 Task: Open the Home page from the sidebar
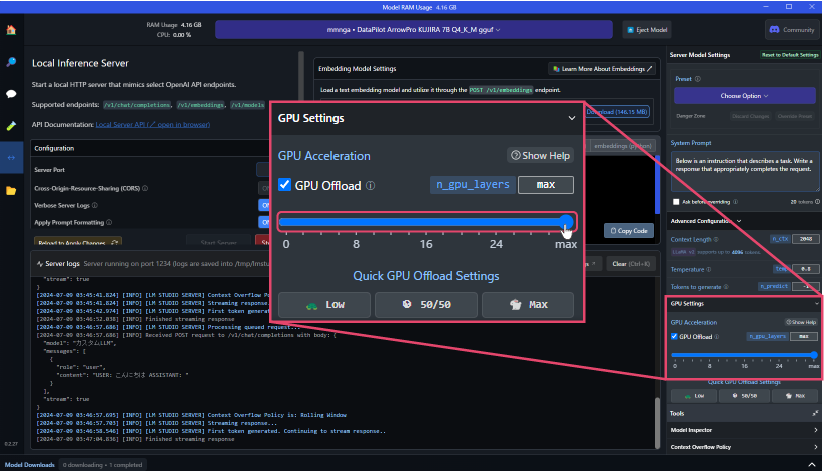point(11,30)
